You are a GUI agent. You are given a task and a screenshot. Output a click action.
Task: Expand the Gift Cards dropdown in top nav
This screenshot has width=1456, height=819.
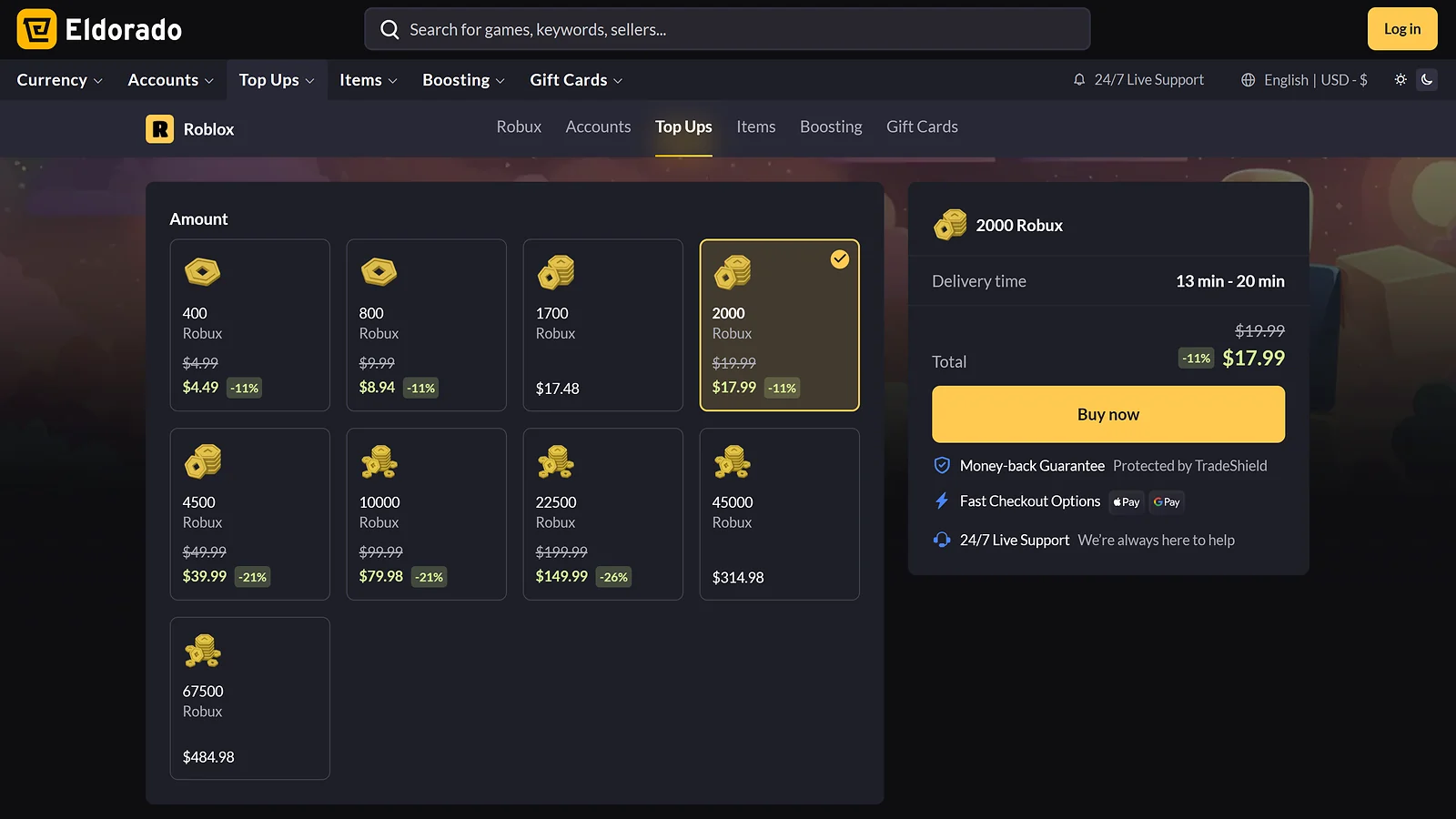coord(576,80)
